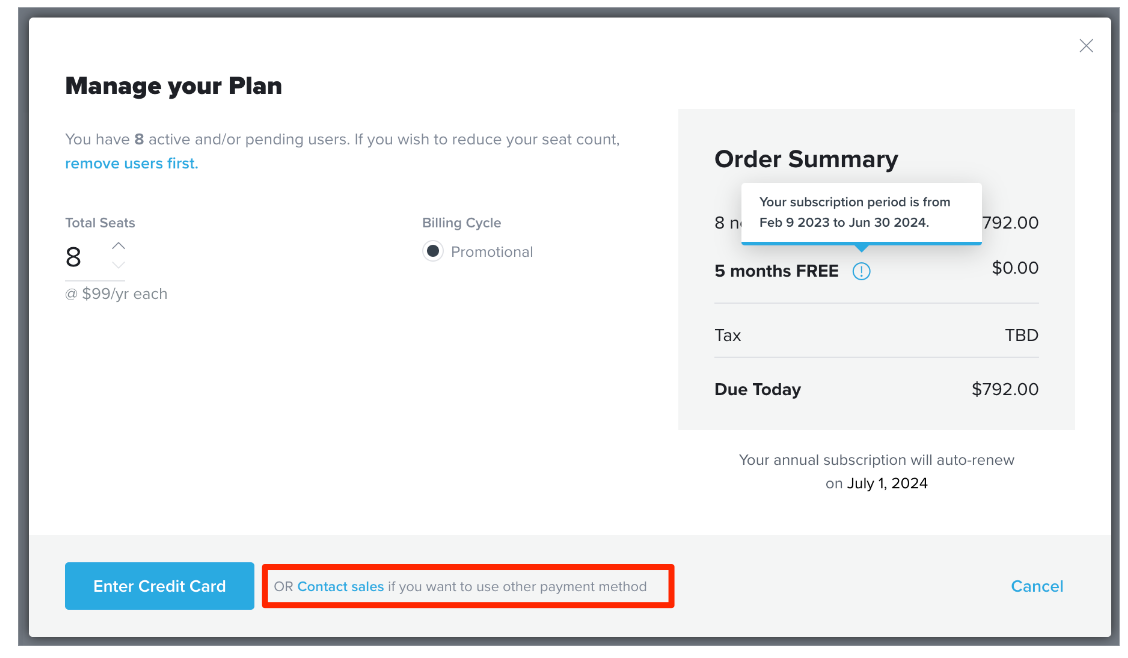Click the $0.00 promotional amount
Viewport: 1128px width, 658px height.
(1015, 268)
